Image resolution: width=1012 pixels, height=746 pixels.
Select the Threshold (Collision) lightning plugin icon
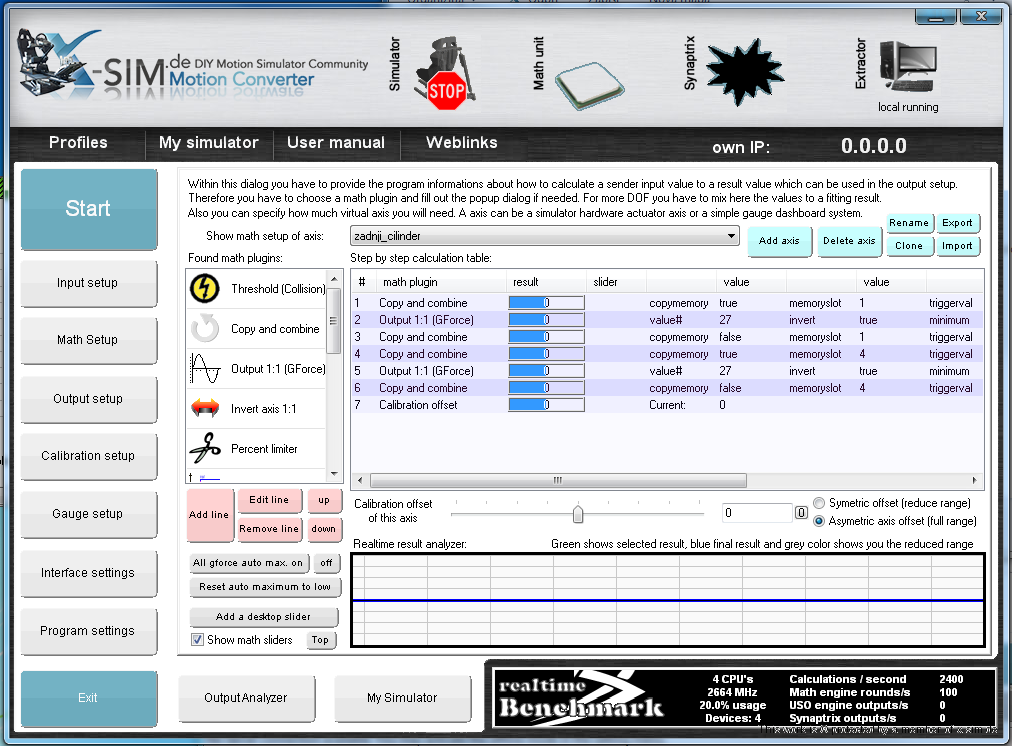click(204, 289)
